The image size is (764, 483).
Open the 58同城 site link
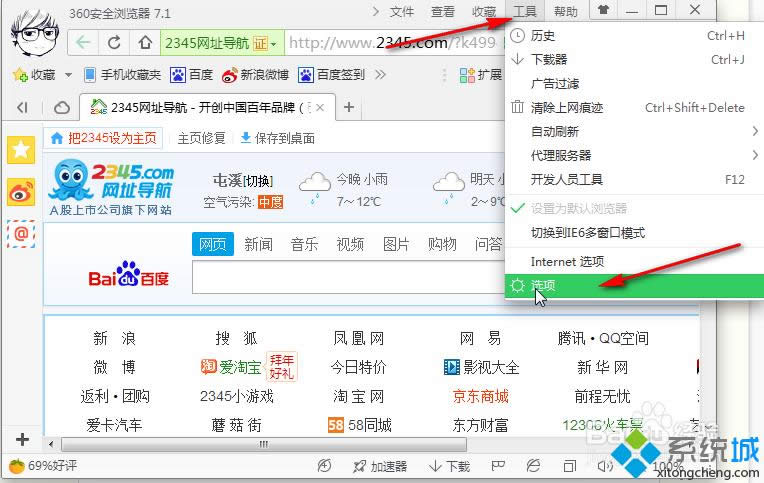[x=360, y=425]
